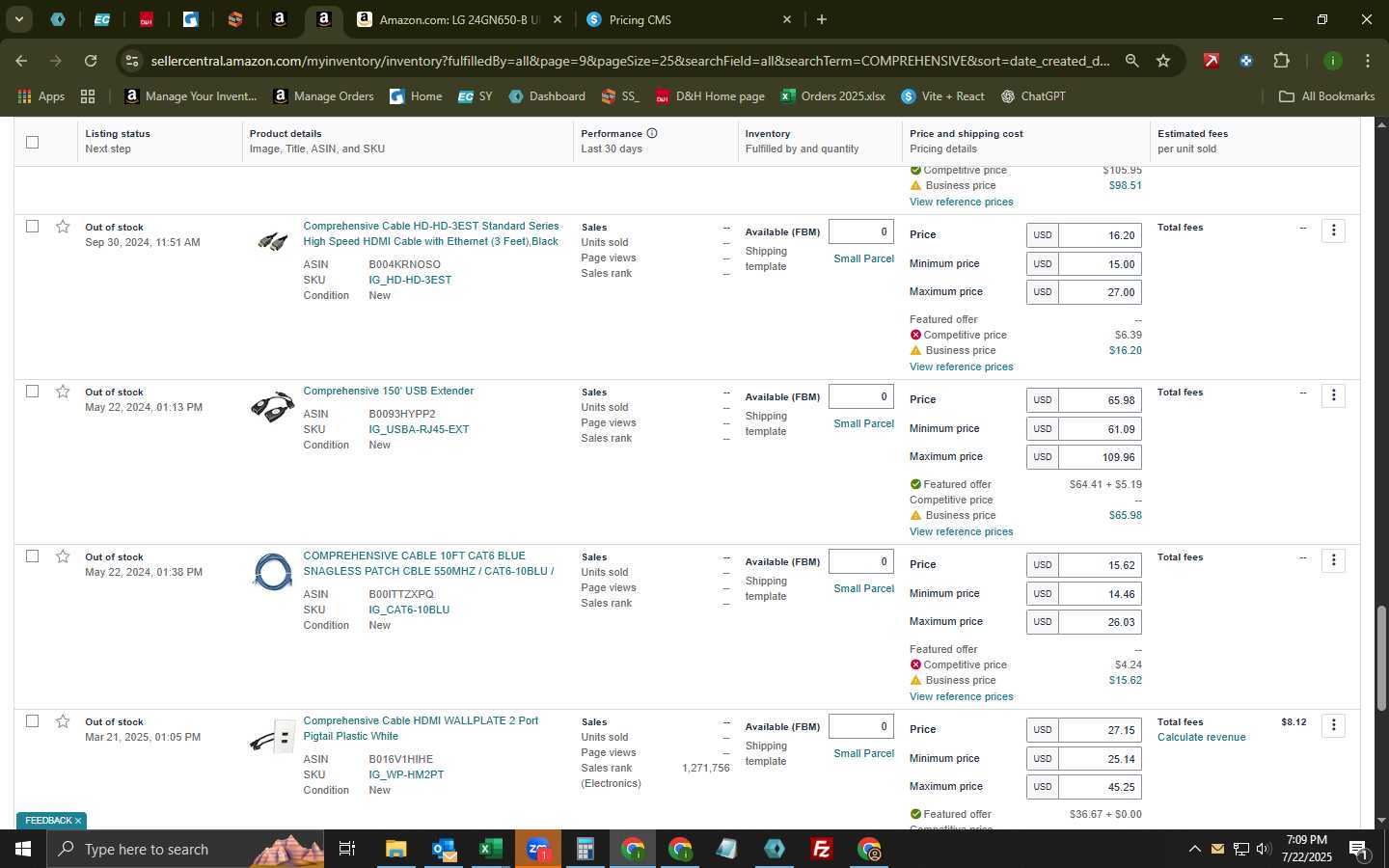Image resolution: width=1389 pixels, height=868 pixels.
Task: Open actions menu for USB Extender row
Action: (1333, 395)
